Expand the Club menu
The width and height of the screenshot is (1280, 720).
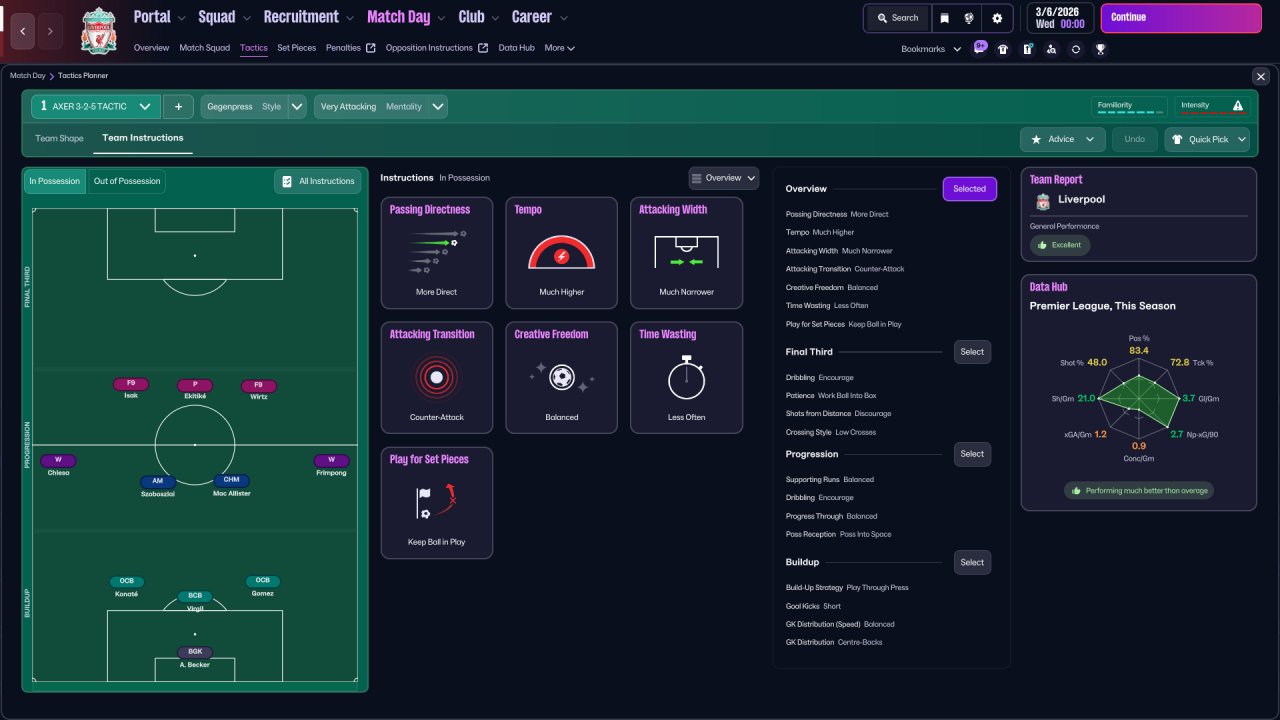coord(479,17)
